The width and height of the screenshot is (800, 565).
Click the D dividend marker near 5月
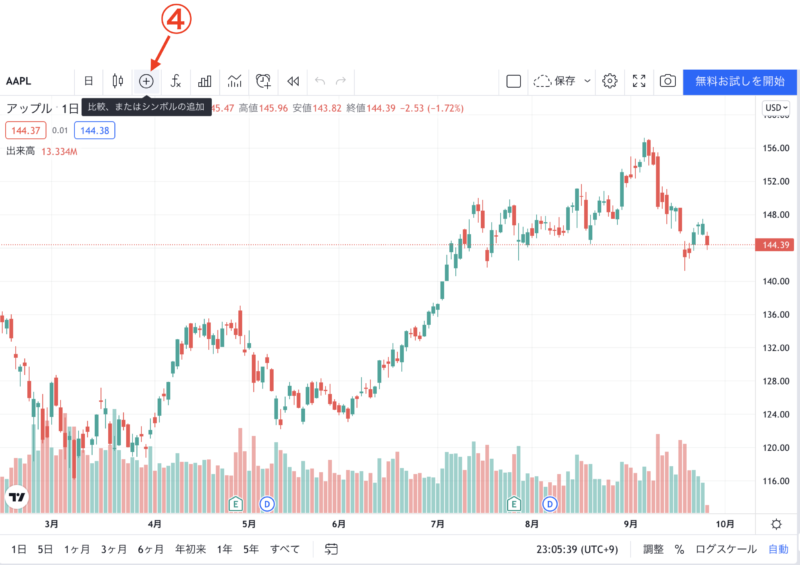tap(267, 504)
